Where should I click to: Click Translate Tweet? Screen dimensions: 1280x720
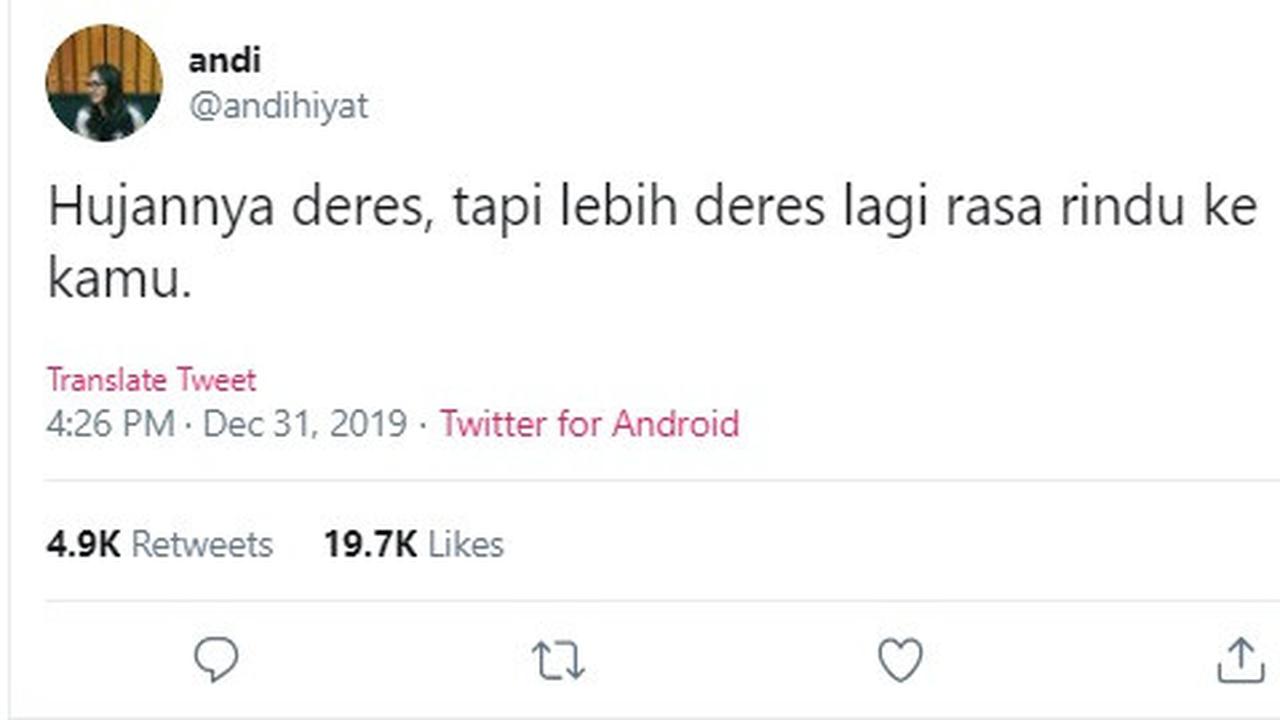pyautogui.click(x=151, y=379)
